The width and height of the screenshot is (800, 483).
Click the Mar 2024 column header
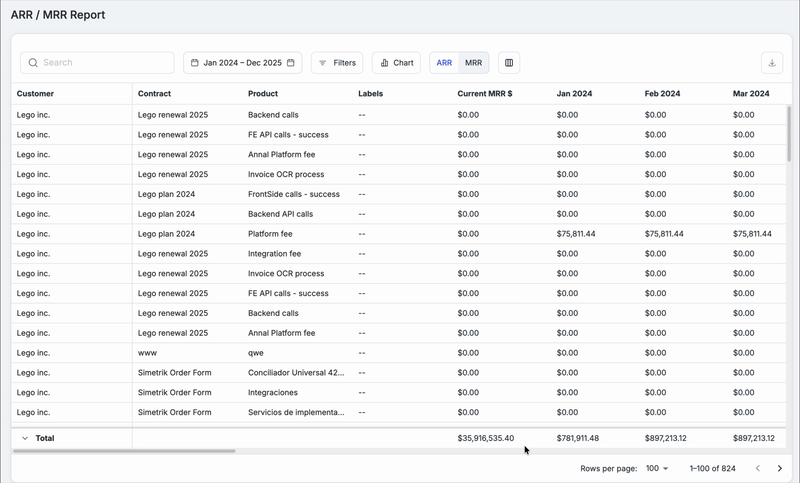point(751,93)
